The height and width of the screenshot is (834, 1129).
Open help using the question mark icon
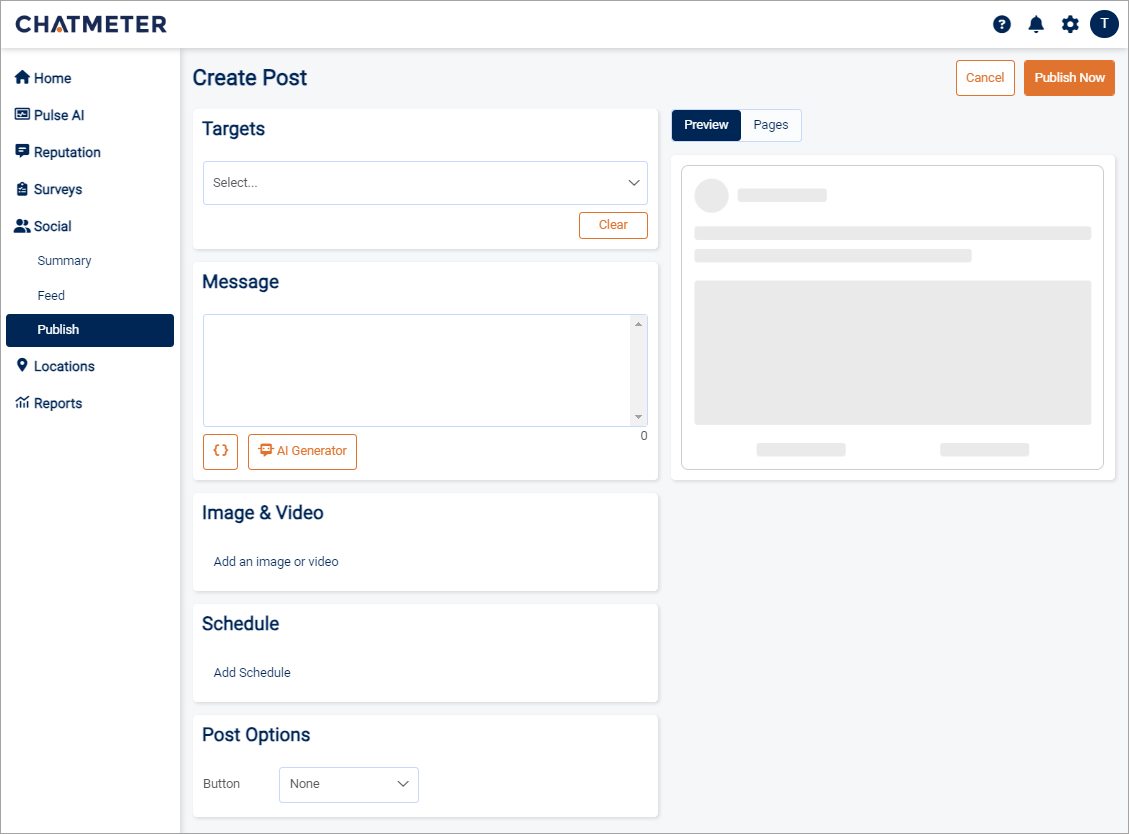pyautogui.click(x=1001, y=24)
